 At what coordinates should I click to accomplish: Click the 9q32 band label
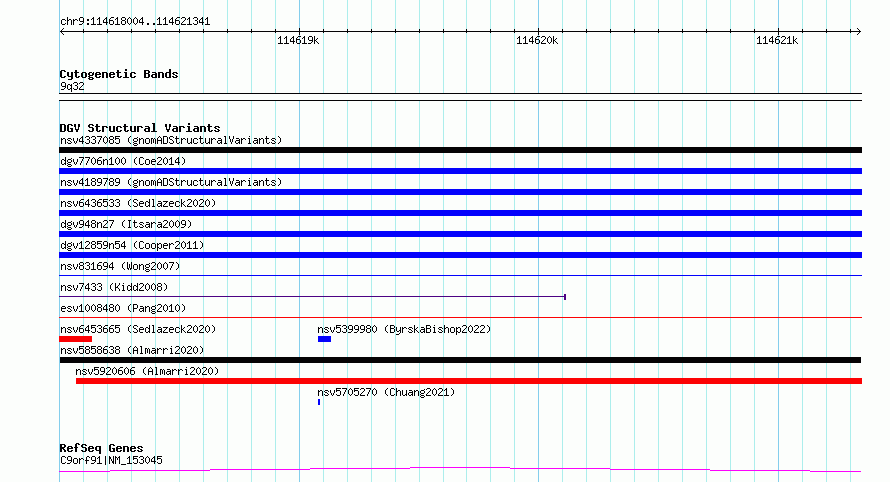72,86
